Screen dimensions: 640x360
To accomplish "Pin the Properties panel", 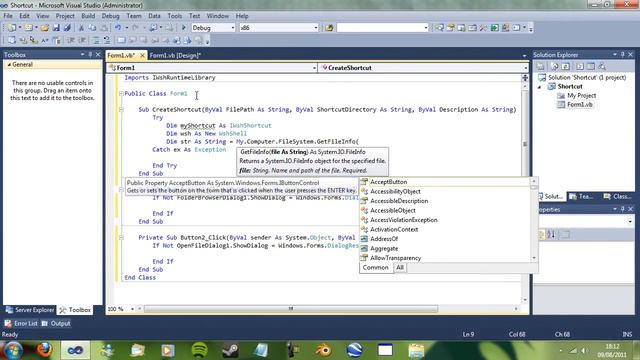I will [x=623, y=209].
